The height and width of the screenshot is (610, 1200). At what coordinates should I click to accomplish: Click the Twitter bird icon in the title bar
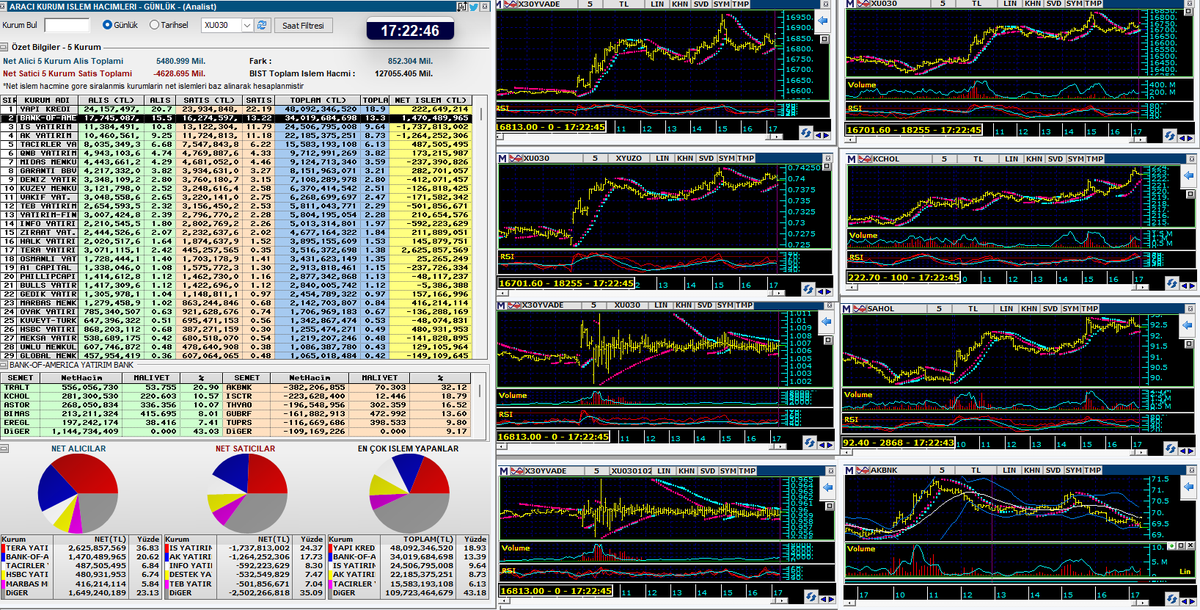click(x=473, y=7)
